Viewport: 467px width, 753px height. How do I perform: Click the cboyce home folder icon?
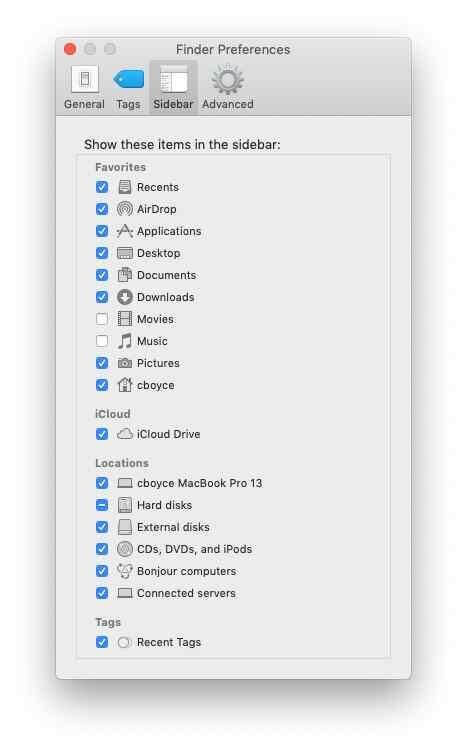pos(125,385)
